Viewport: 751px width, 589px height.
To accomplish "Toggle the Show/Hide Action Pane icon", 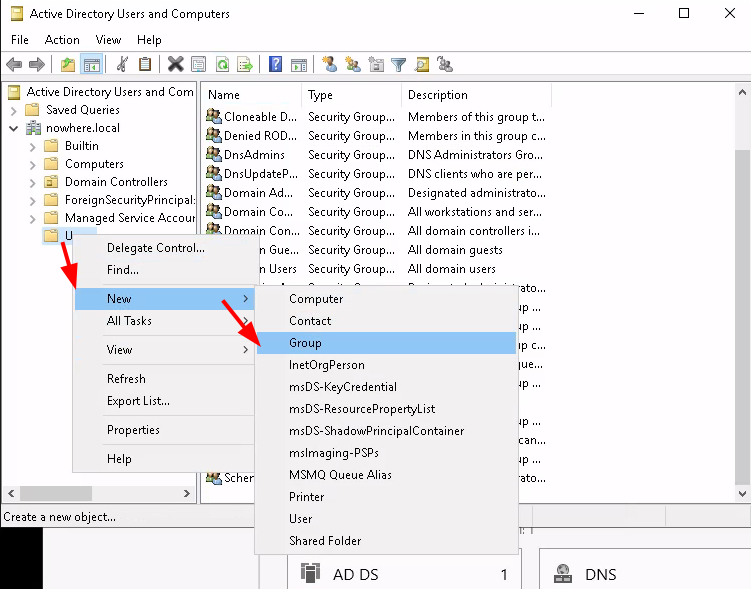I will coord(299,64).
